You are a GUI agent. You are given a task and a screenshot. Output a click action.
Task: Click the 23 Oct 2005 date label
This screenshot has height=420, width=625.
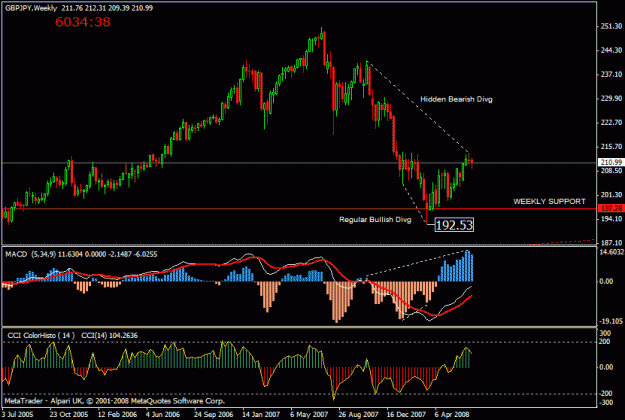[x=69, y=414]
